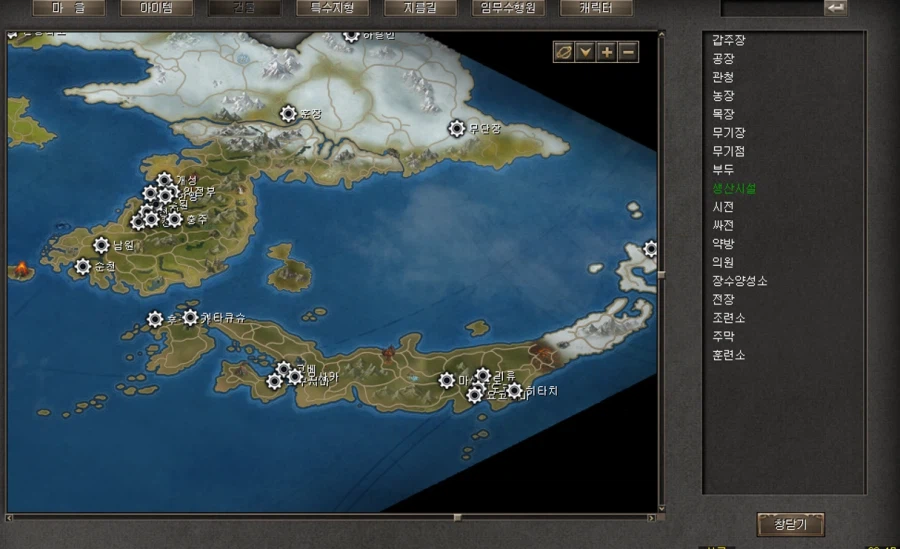Select 갑주장 in building list

click(x=729, y=40)
